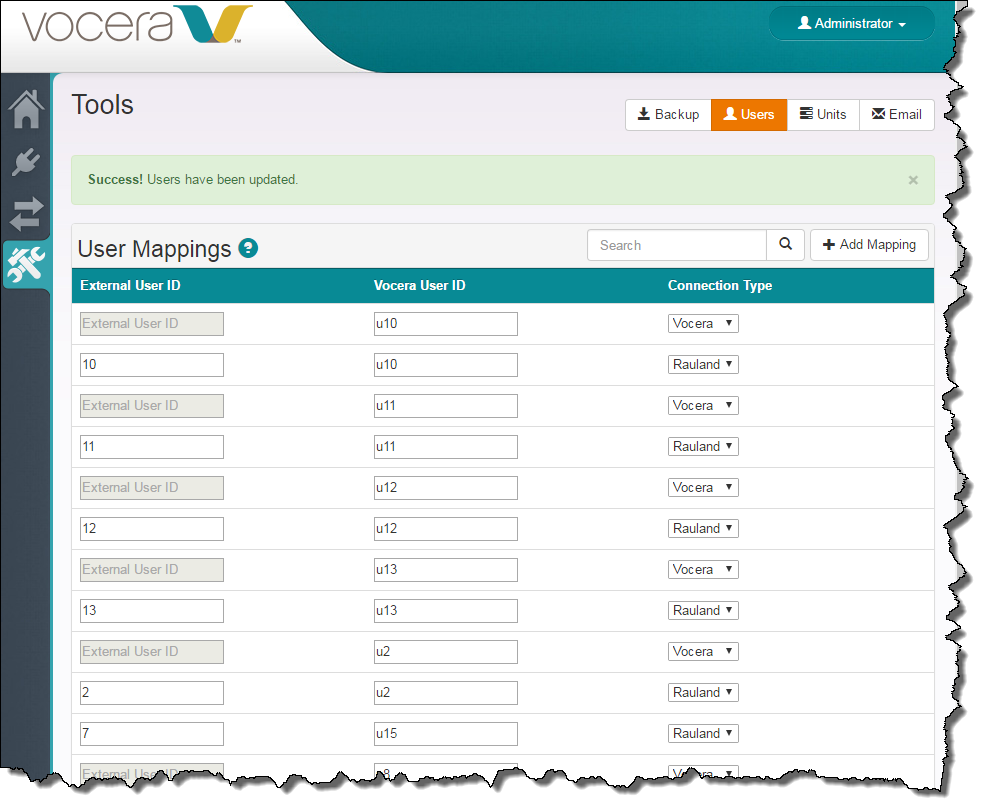Click the Connection Type column header
Viewport: 990px width, 812px height.
720,285
